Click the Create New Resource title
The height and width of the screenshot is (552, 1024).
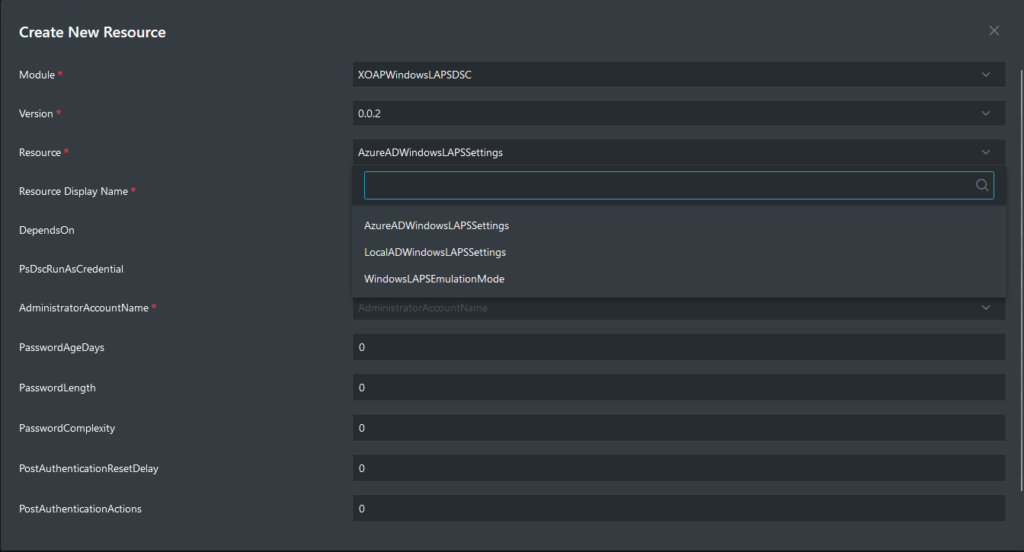tap(92, 32)
